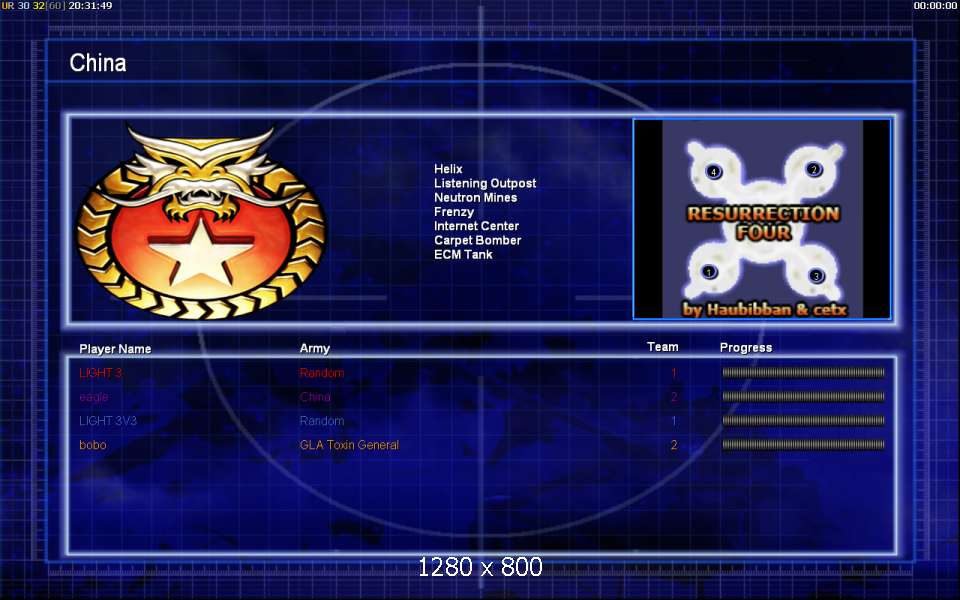Screen dimensions: 960x600
Task: Select player bobo in the list
Action: pos(92,444)
